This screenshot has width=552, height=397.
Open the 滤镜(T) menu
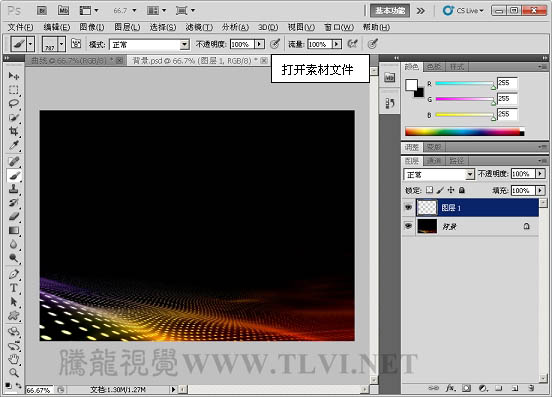pyautogui.click(x=199, y=27)
